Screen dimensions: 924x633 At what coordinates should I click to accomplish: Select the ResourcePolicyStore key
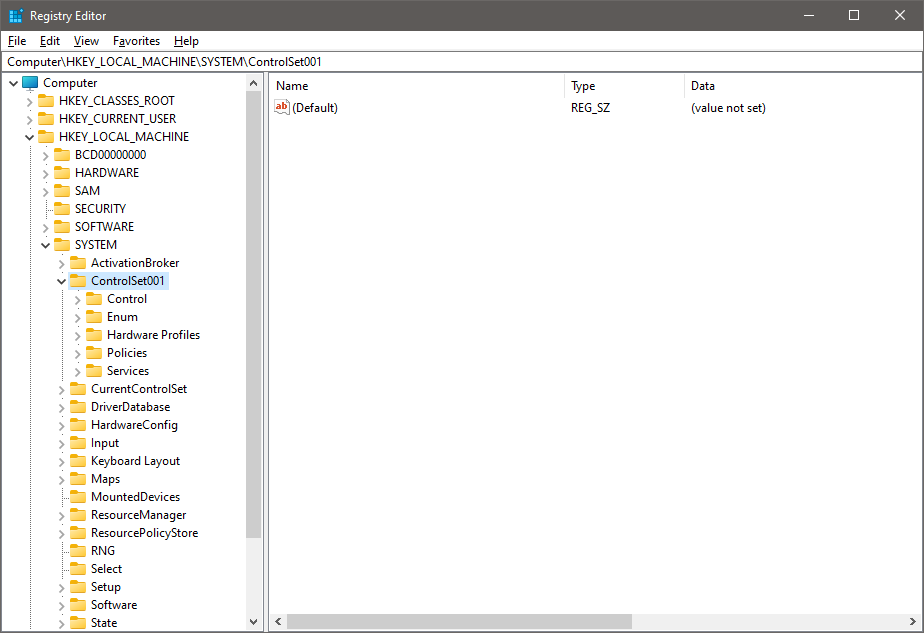pyautogui.click(x=144, y=533)
